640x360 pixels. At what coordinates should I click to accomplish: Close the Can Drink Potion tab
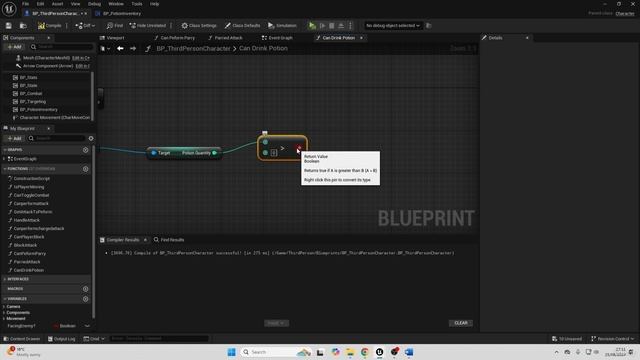click(x=361, y=38)
